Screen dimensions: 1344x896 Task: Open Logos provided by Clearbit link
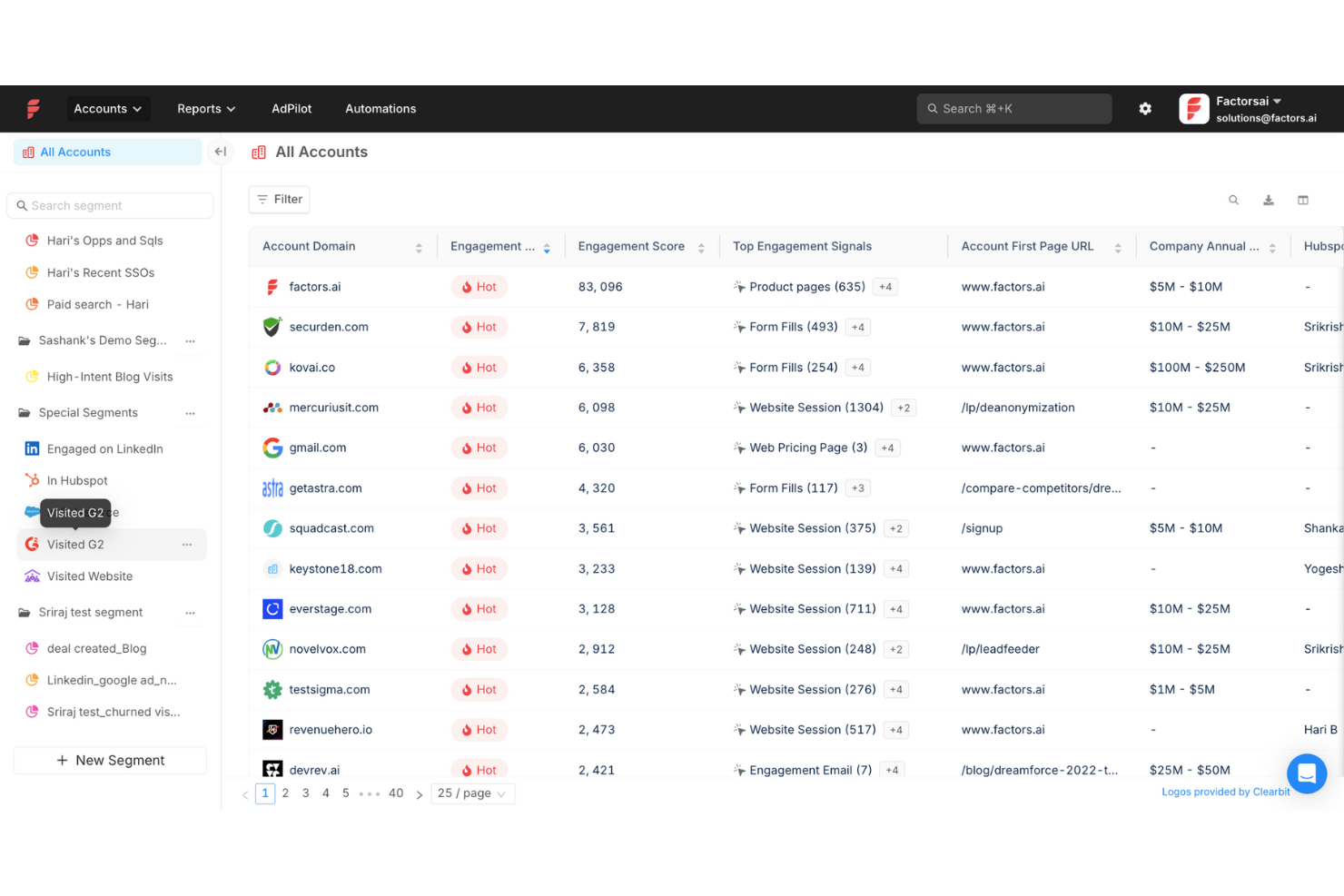tap(1225, 793)
